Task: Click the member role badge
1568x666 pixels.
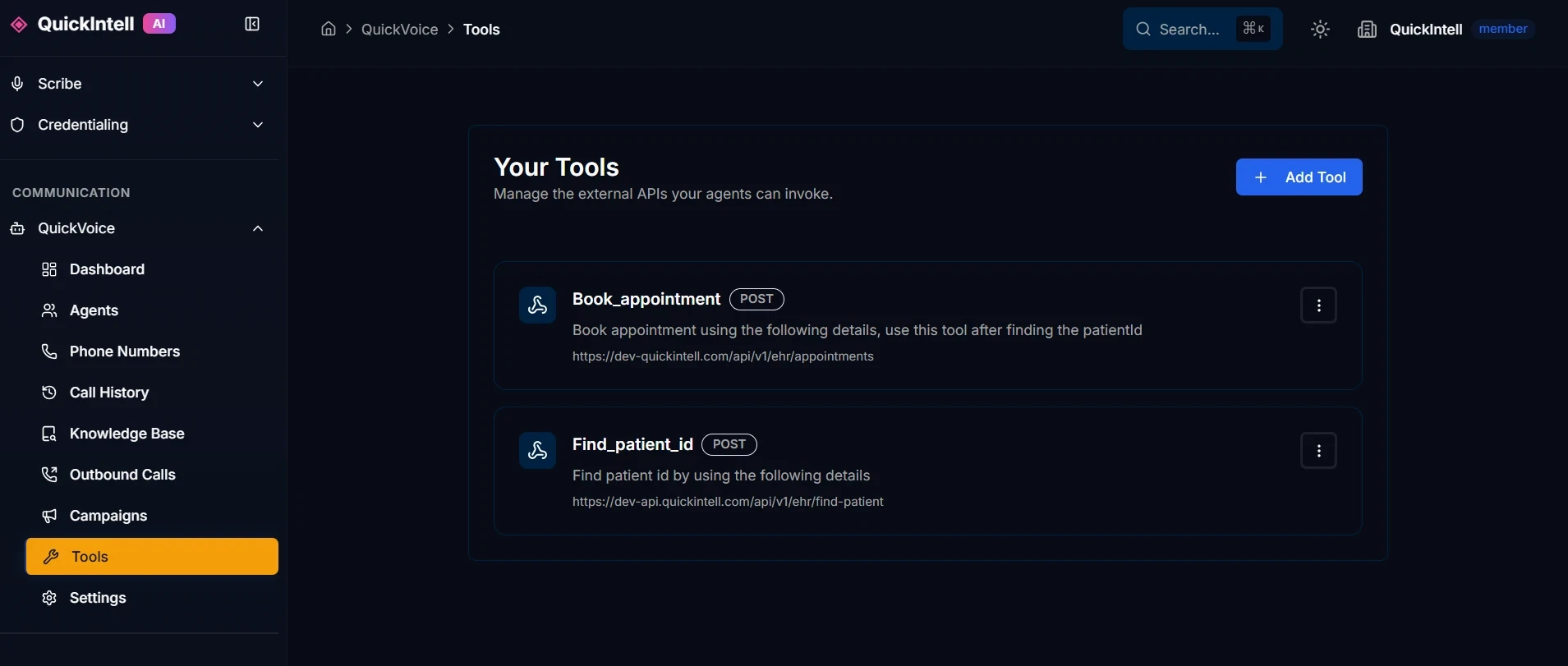Action: click(1503, 29)
